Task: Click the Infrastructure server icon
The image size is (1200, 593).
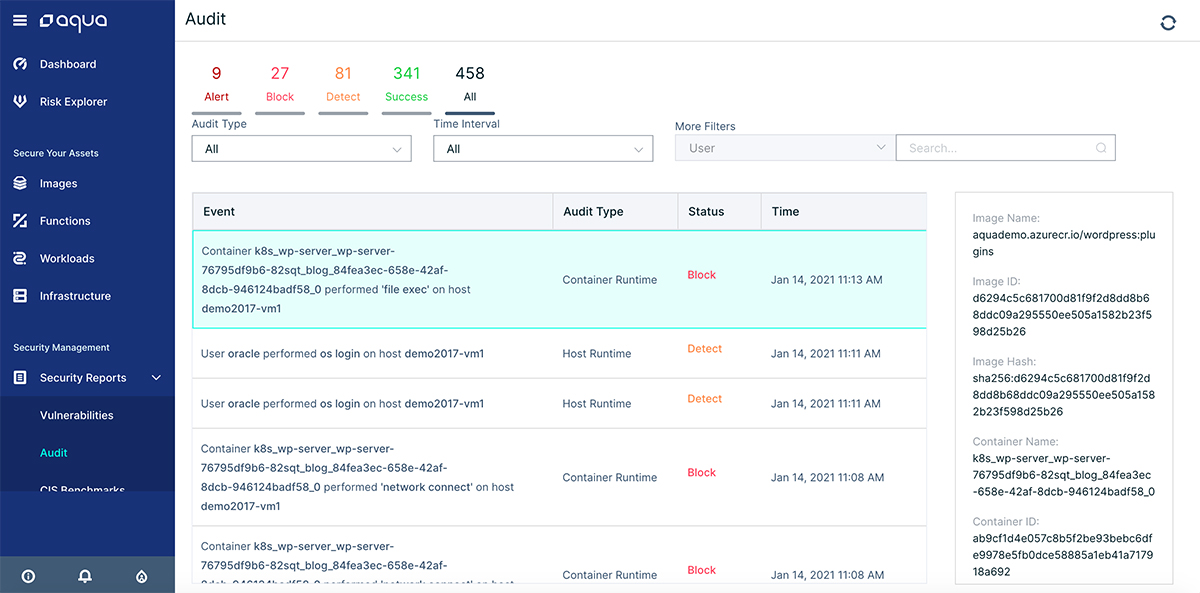Action: coord(20,296)
